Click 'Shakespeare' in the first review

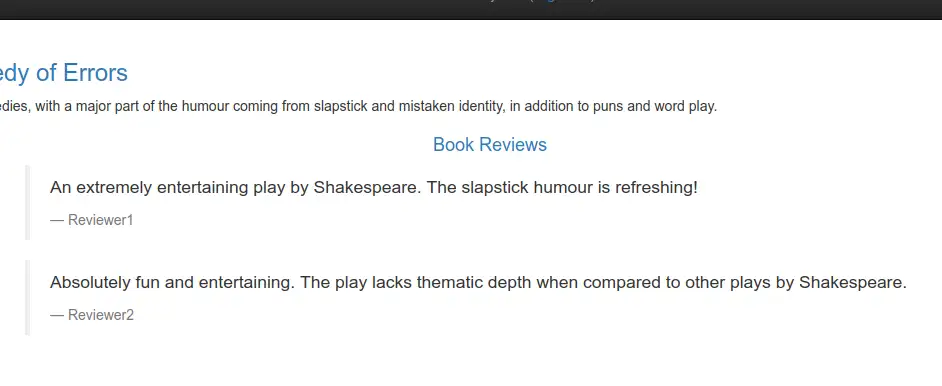coord(368,187)
